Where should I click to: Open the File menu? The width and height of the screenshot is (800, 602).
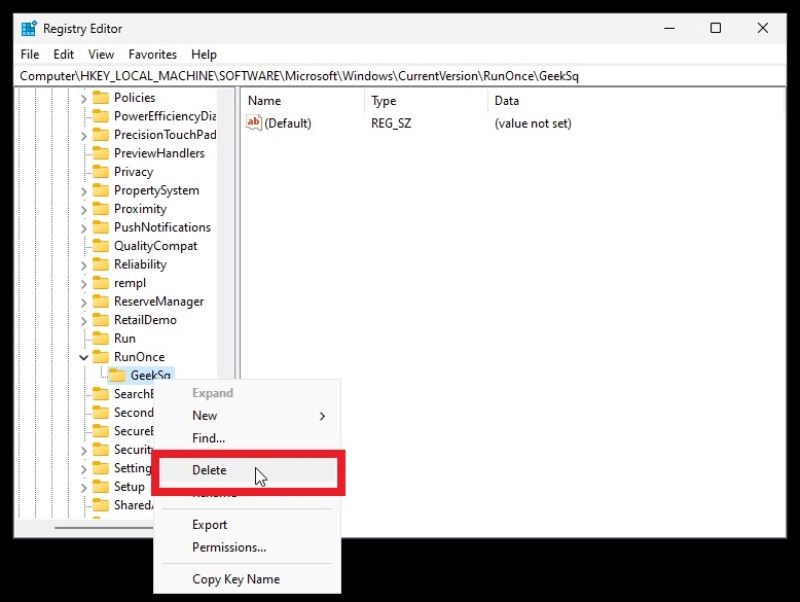click(30, 54)
